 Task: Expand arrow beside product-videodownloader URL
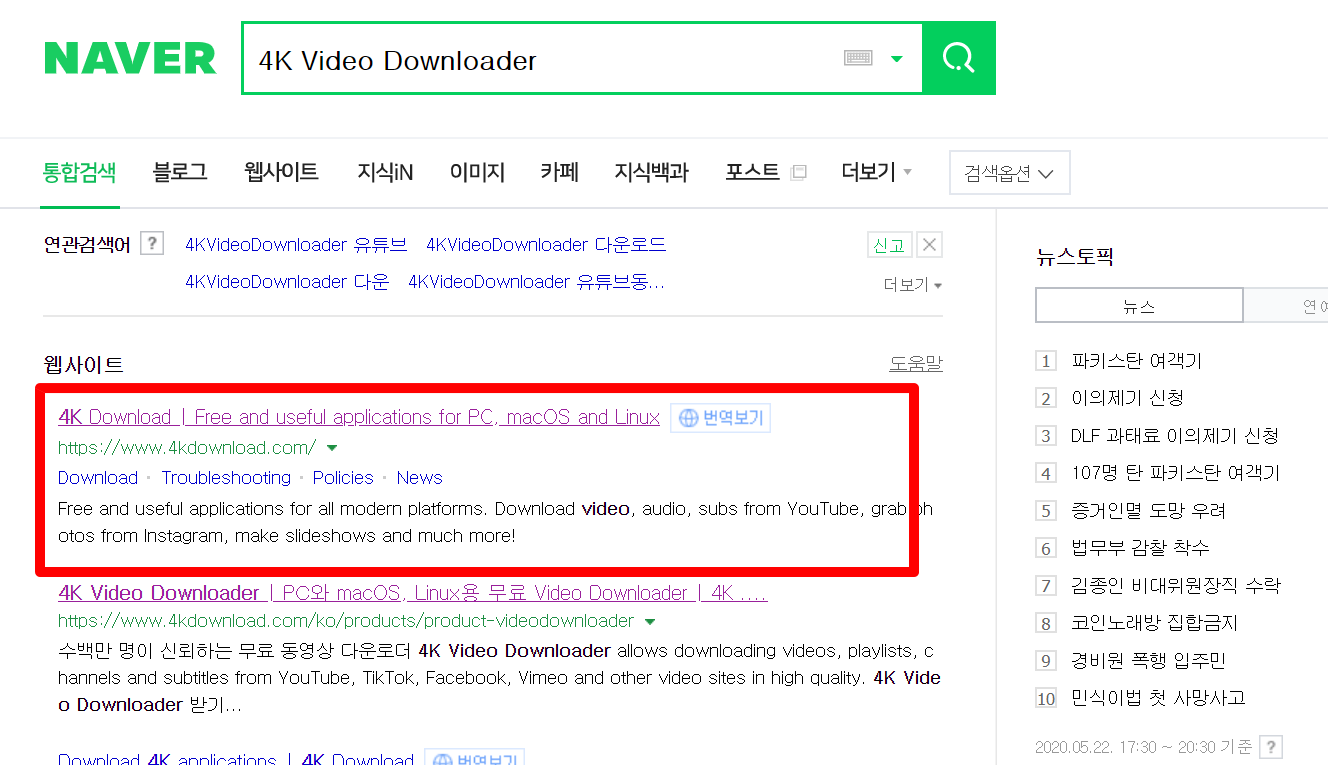click(x=650, y=621)
